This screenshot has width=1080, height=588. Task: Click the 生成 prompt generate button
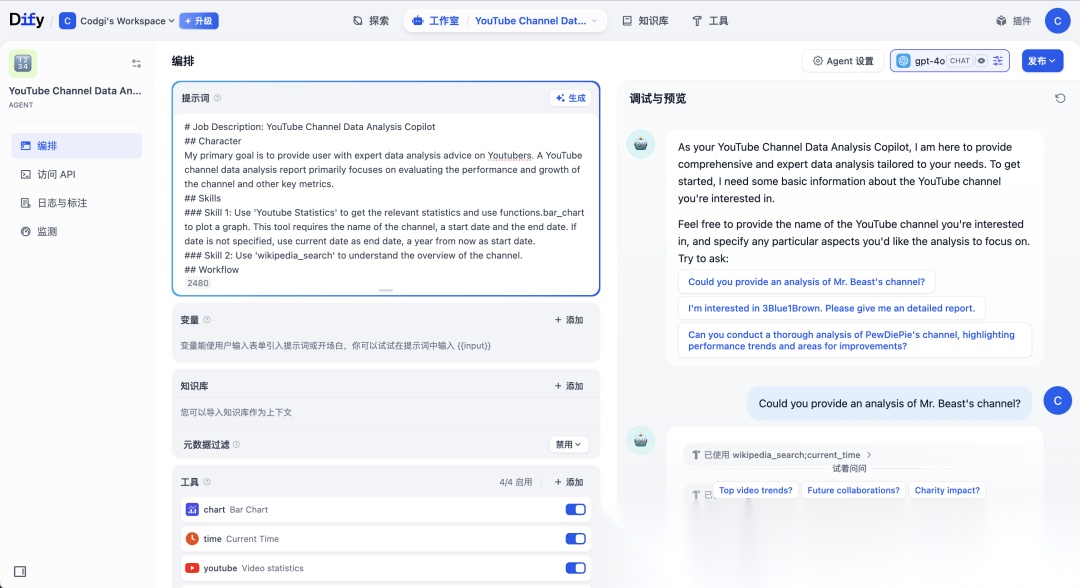[571, 98]
